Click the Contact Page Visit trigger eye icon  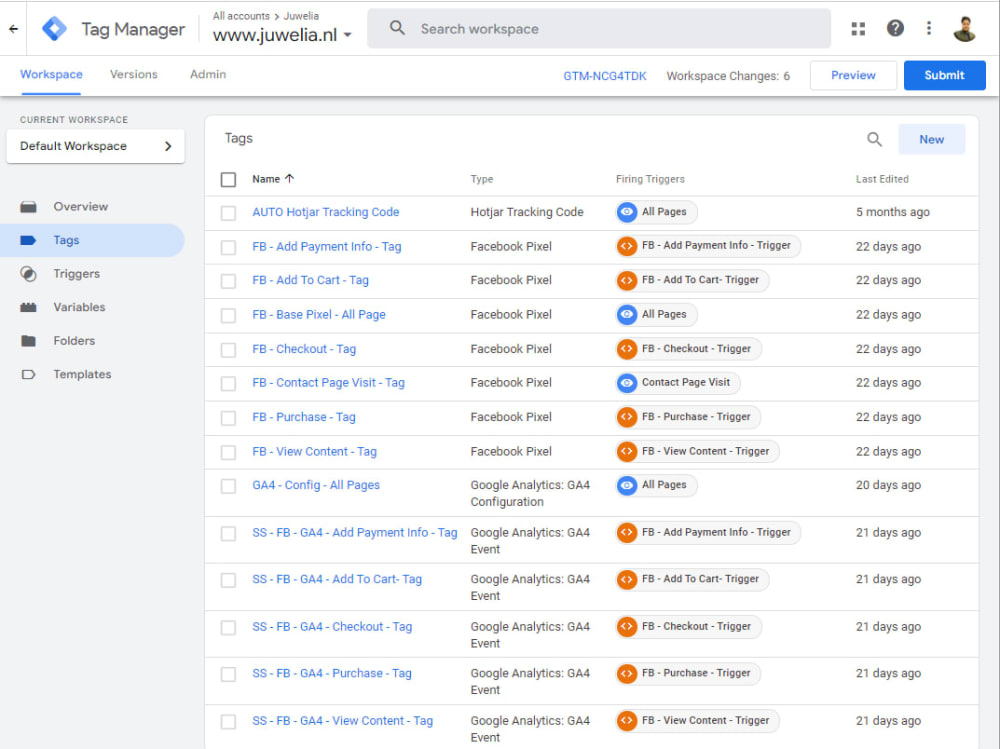[627, 383]
